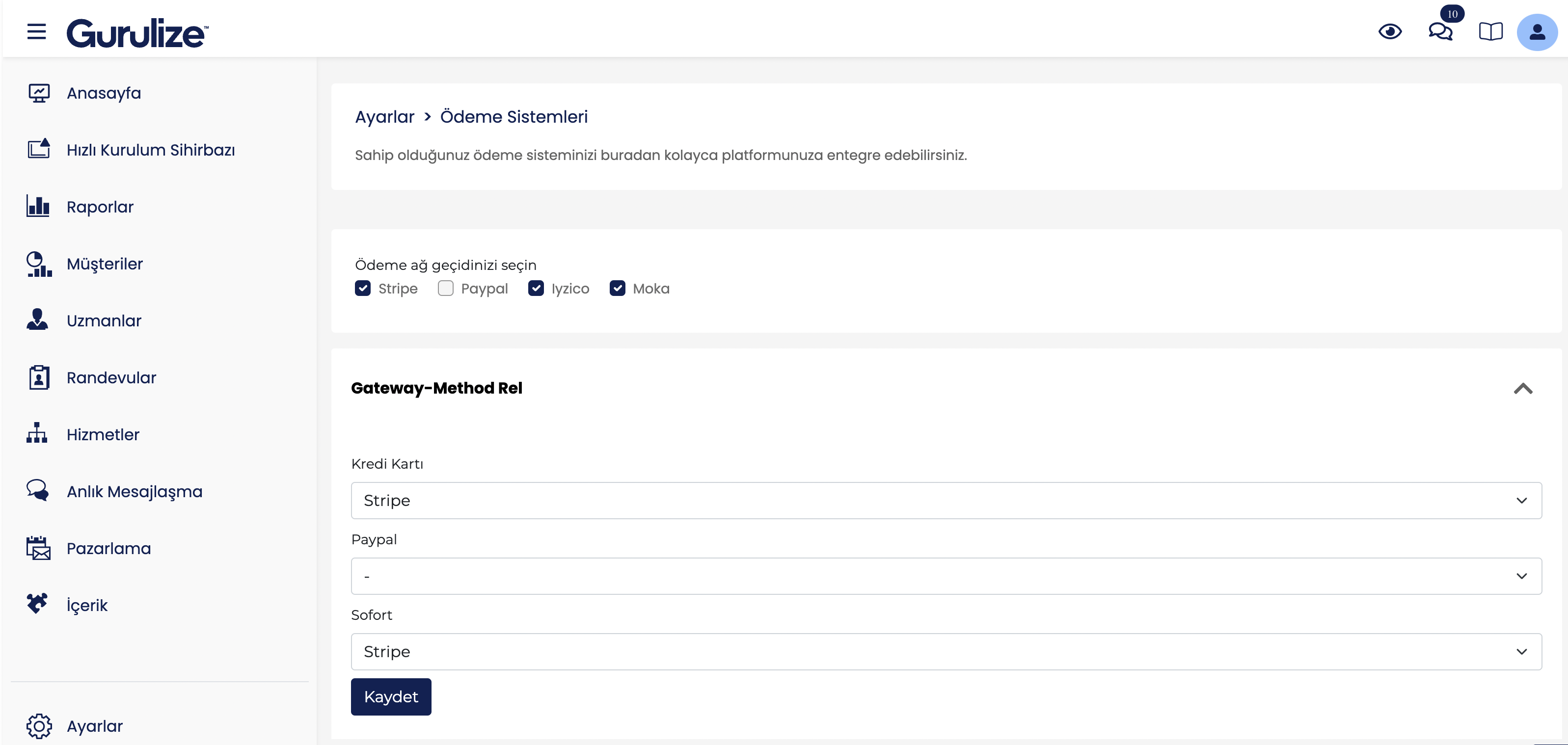Click the eye preview icon in header
Screen dimensions: 1568x745
click(1390, 31)
